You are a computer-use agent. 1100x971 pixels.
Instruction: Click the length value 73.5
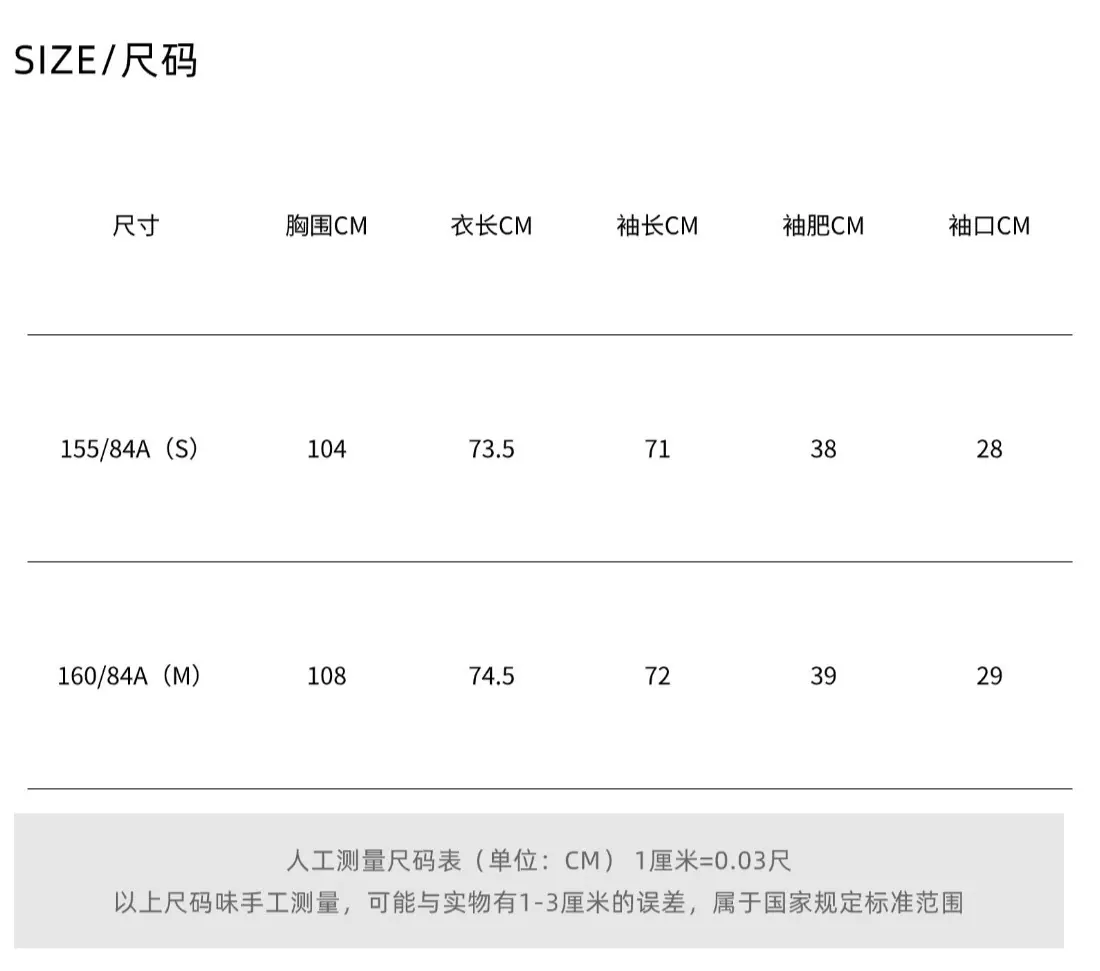pyautogui.click(x=492, y=449)
